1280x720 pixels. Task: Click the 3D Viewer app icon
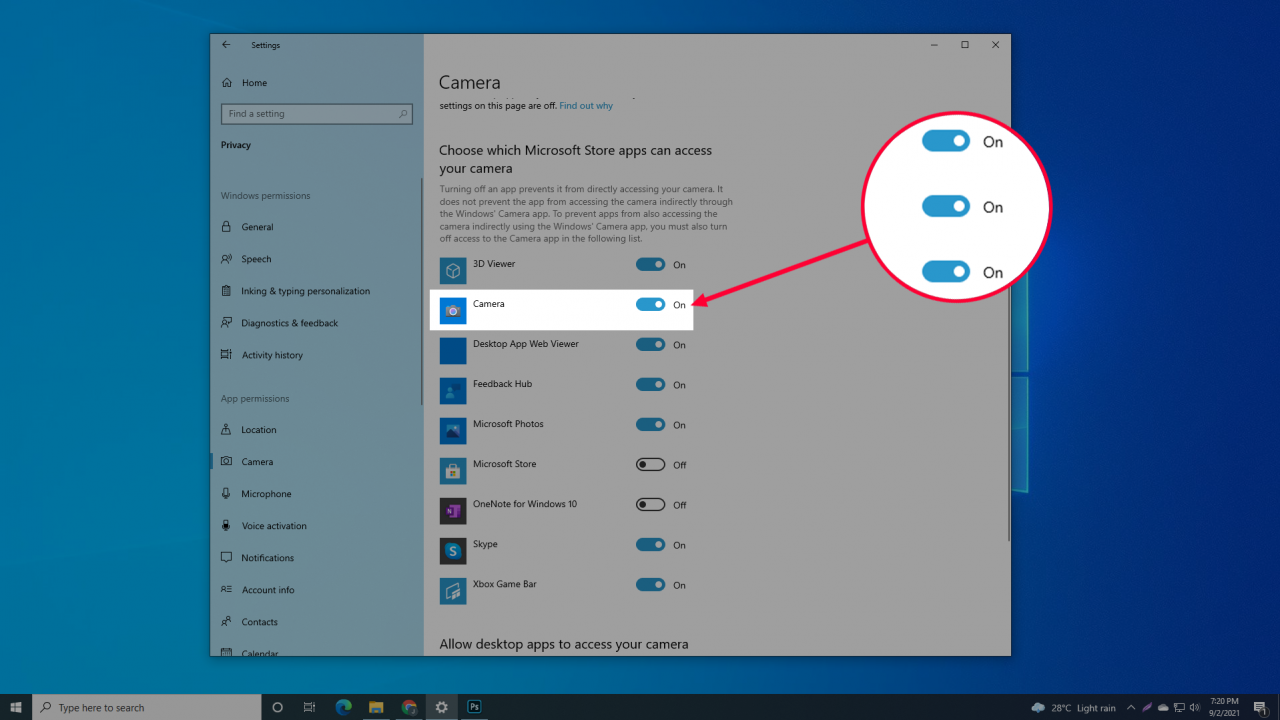click(453, 271)
